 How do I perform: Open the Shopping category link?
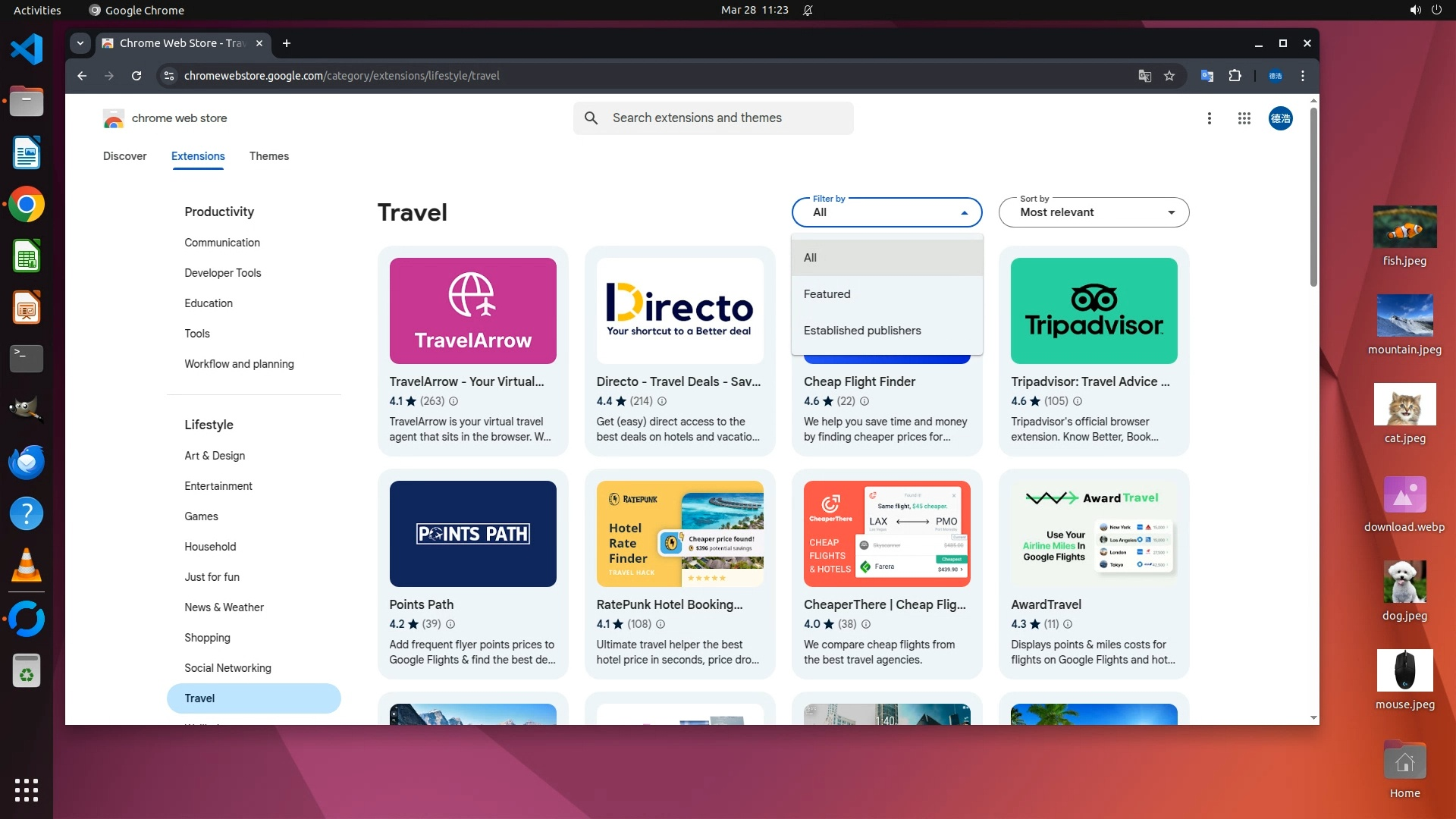(x=207, y=638)
